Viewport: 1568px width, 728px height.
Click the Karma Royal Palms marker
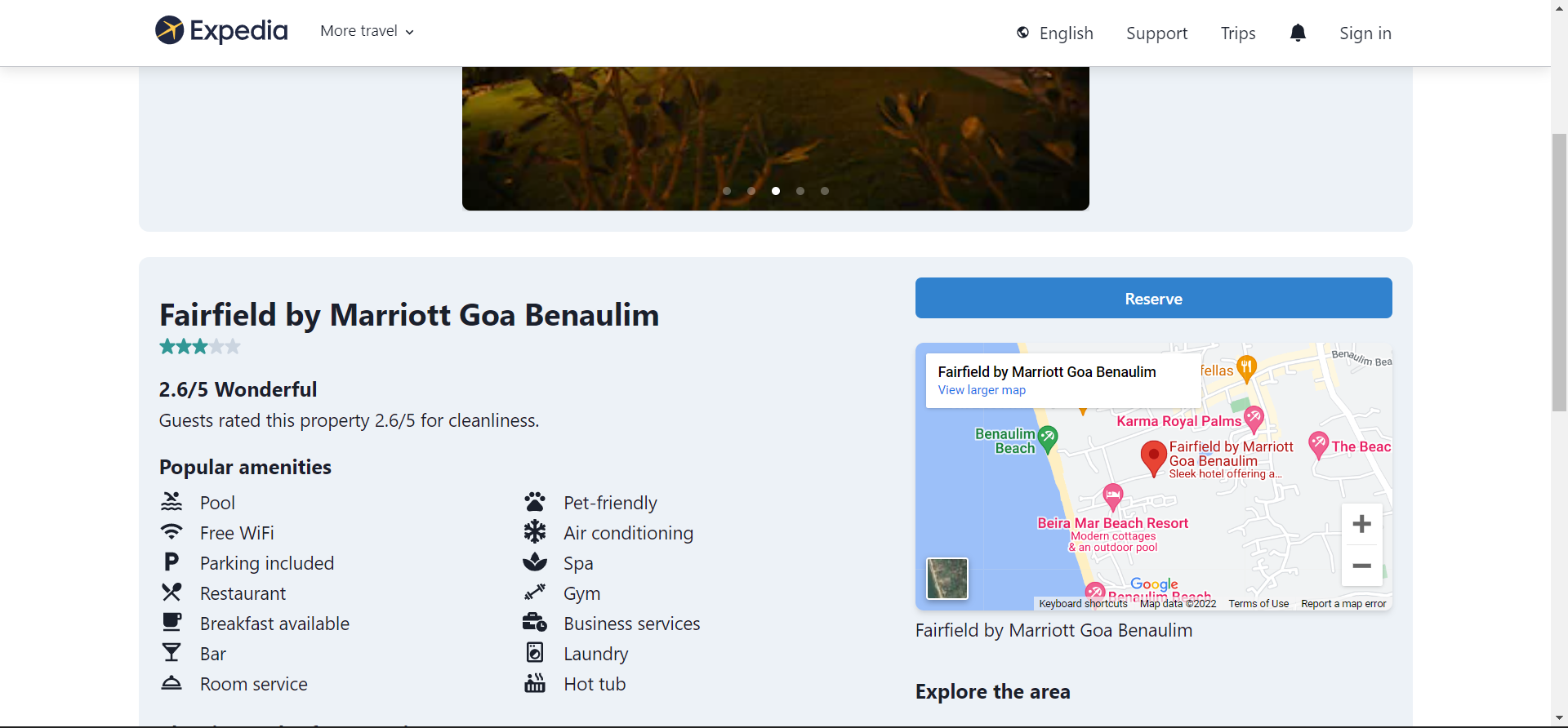click(x=1254, y=419)
